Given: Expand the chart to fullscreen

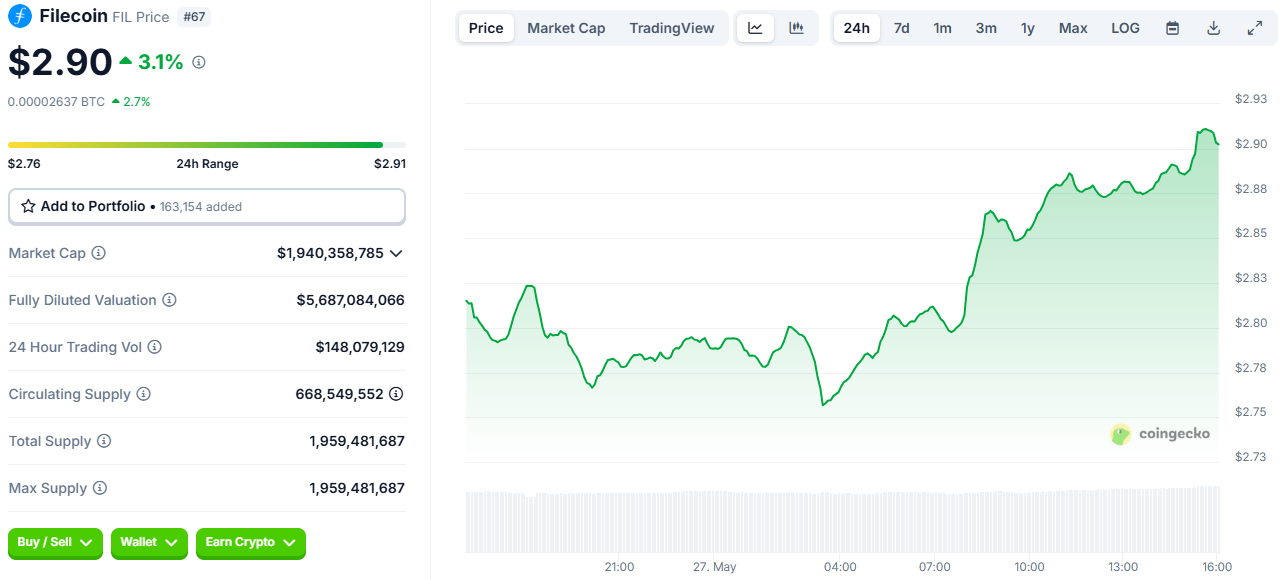Looking at the screenshot, I should click(1255, 28).
